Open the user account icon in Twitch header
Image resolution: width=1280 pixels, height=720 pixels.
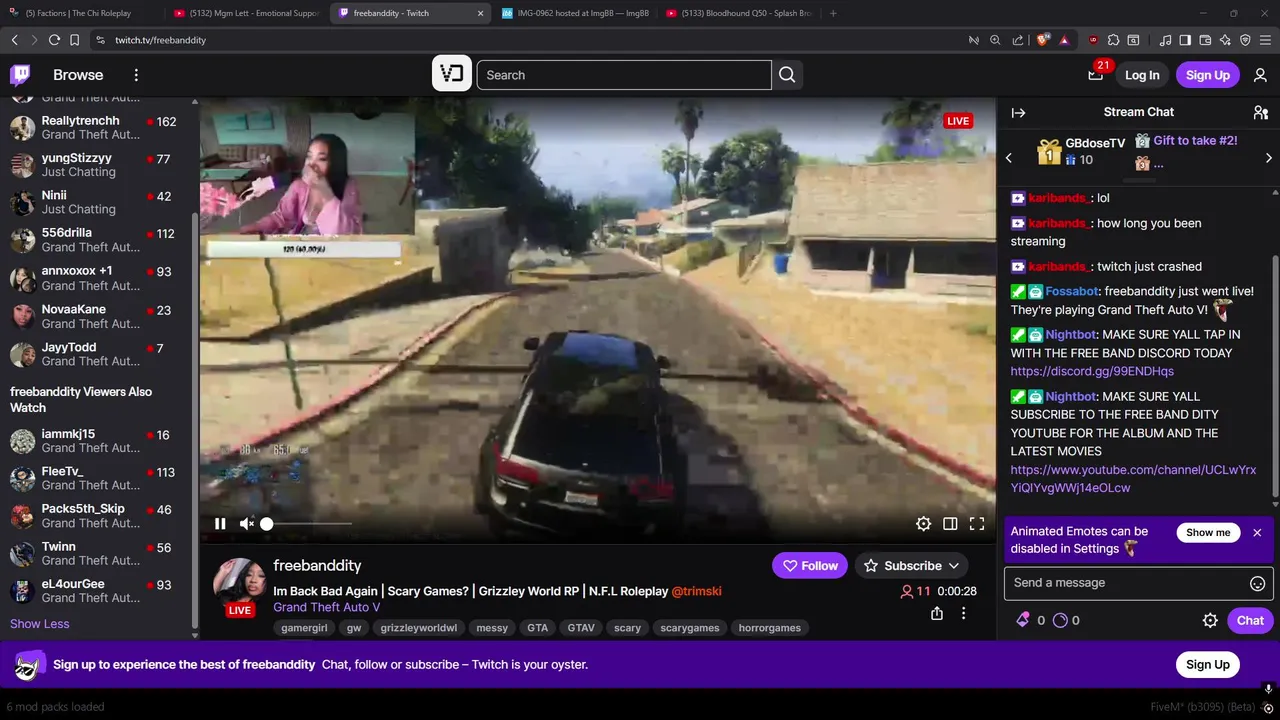point(1260,75)
